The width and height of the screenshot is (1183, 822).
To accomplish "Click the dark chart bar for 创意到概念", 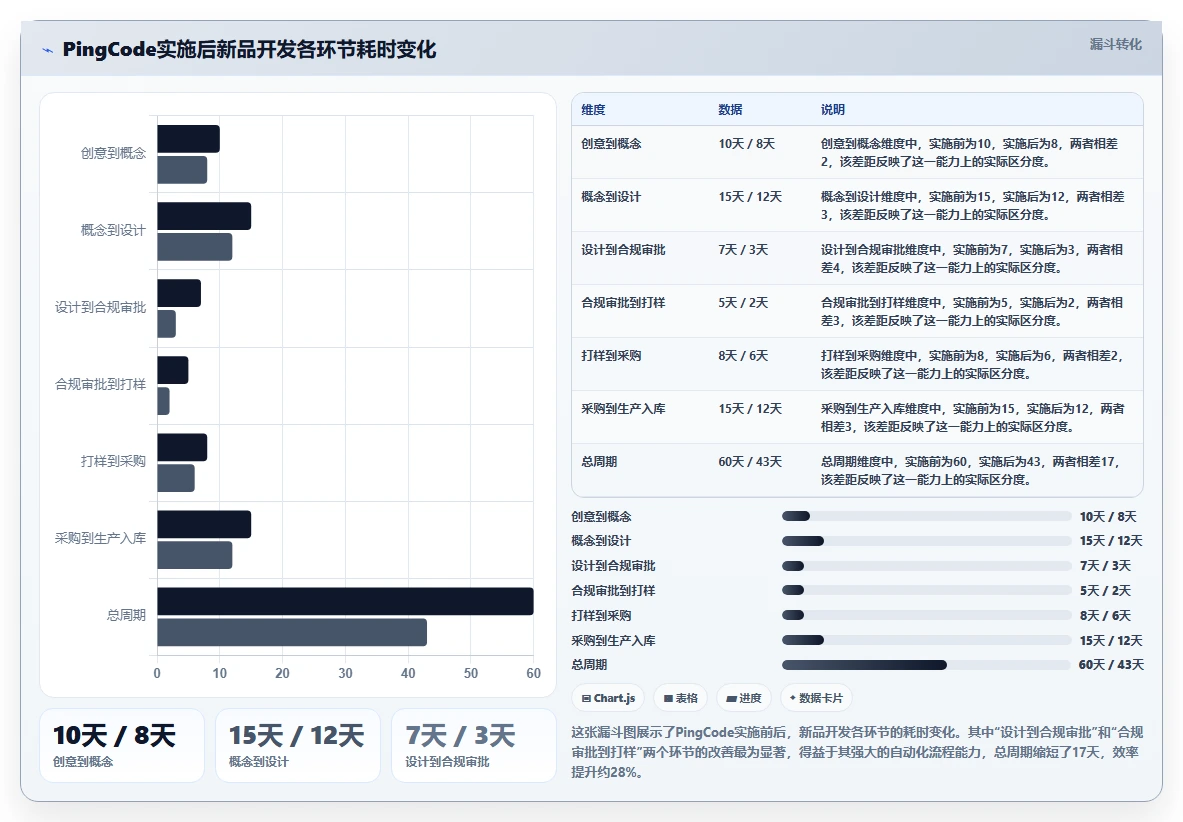I will coord(189,139).
